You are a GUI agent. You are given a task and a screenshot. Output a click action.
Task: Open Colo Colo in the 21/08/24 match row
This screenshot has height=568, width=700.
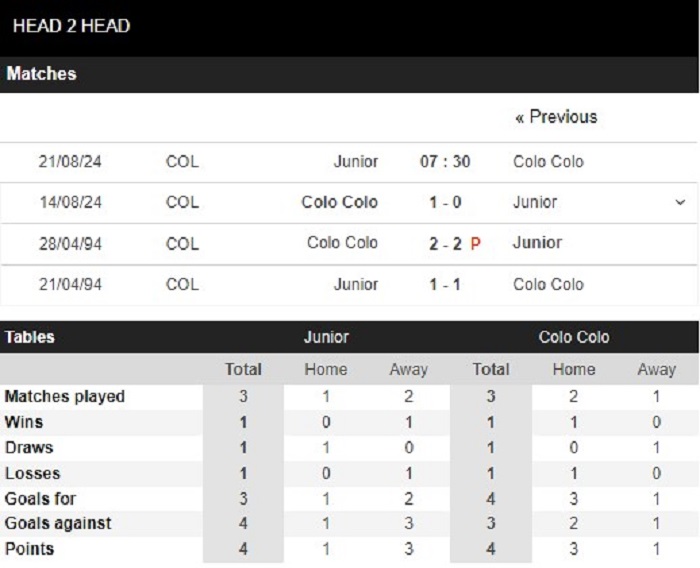[548, 161]
